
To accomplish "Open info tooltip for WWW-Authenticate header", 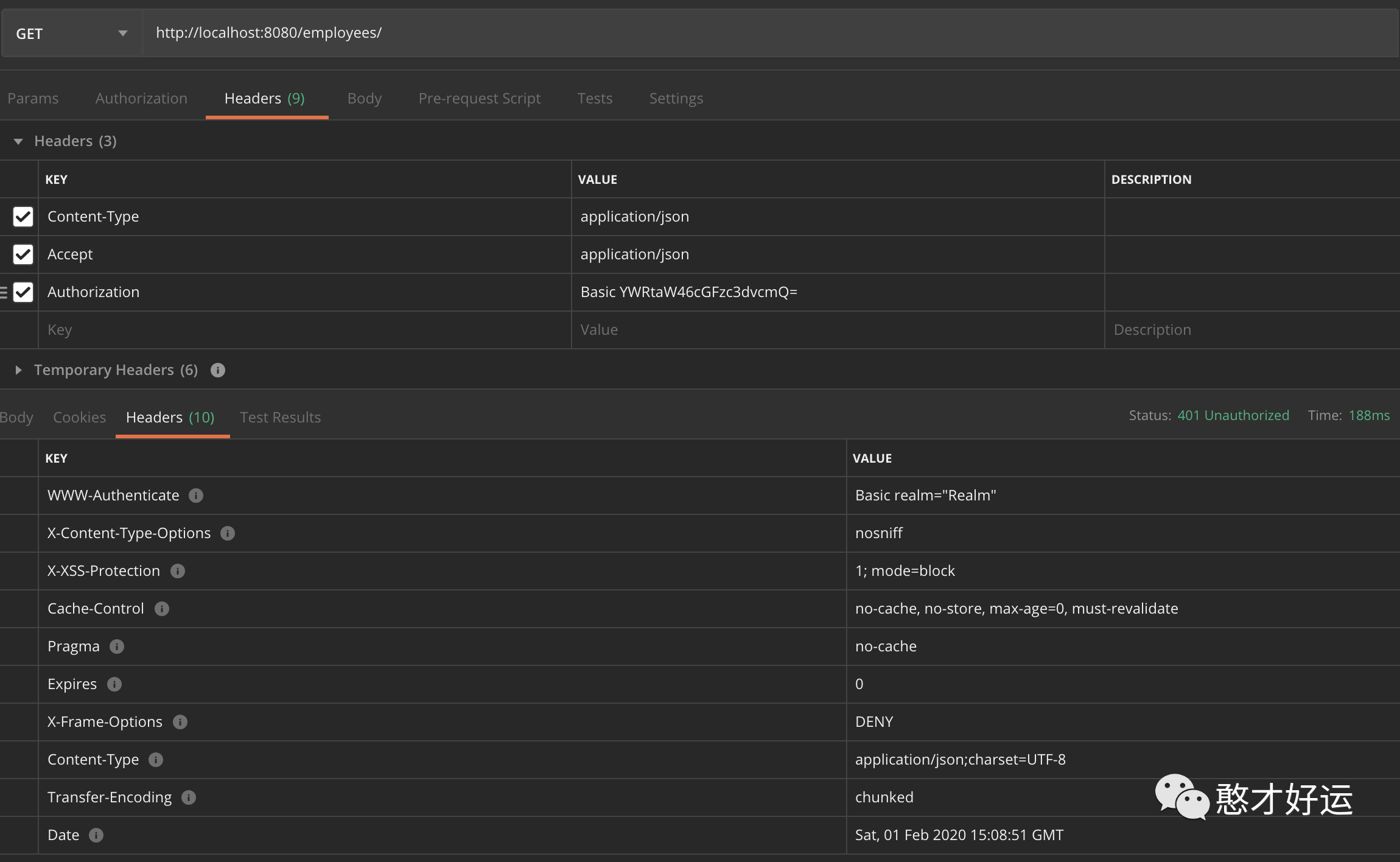I will (x=195, y=495).
